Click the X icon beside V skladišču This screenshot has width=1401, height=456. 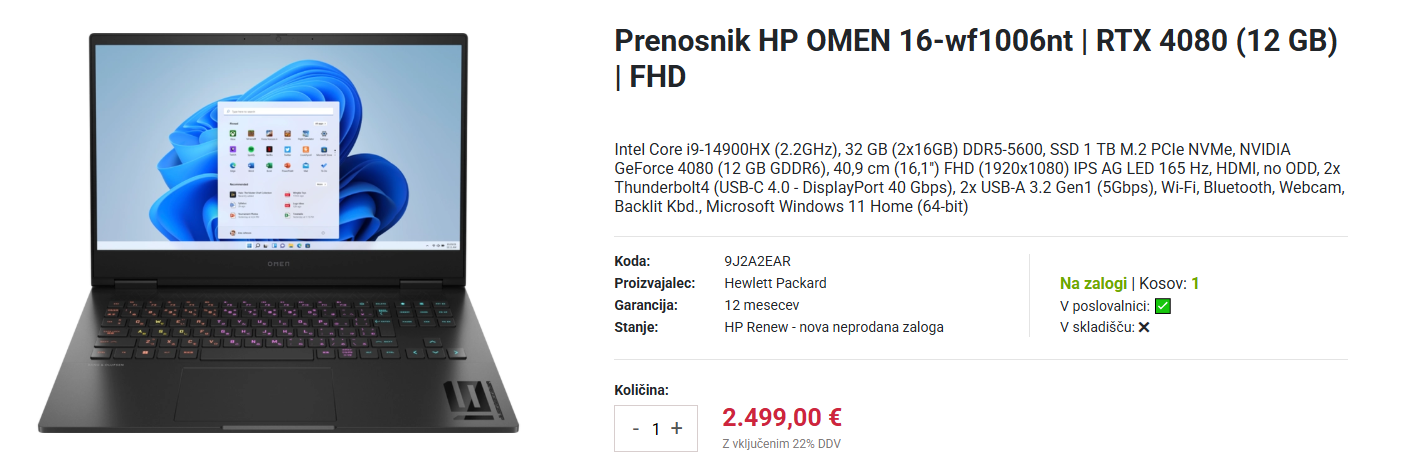click(1144, 327)
